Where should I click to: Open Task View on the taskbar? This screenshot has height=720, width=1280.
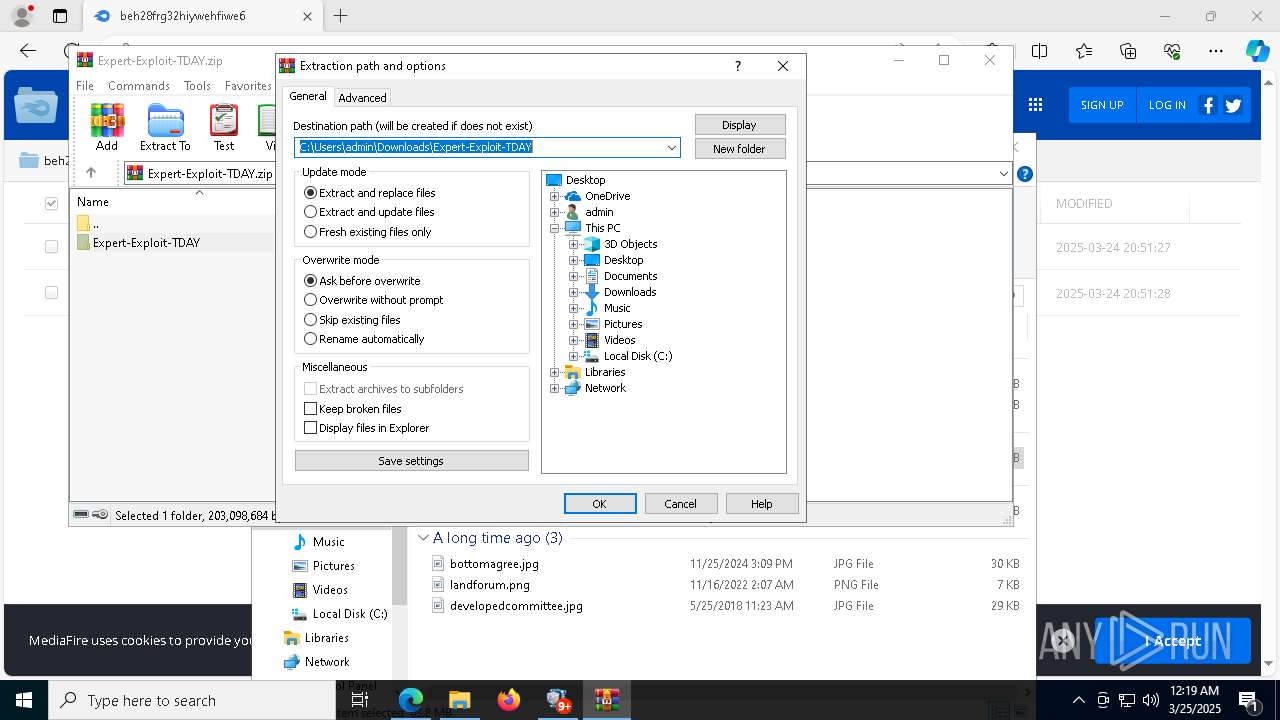[x=361, y=700]
